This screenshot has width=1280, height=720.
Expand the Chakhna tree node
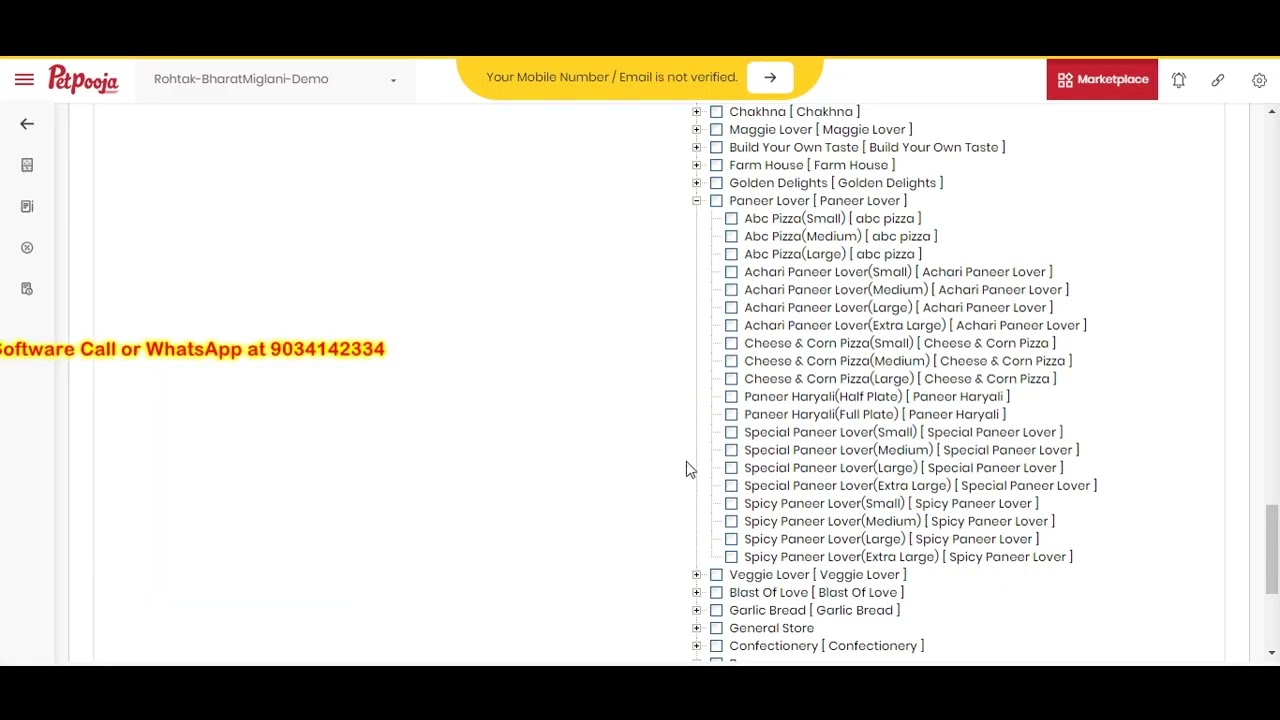tap(697, 112)
